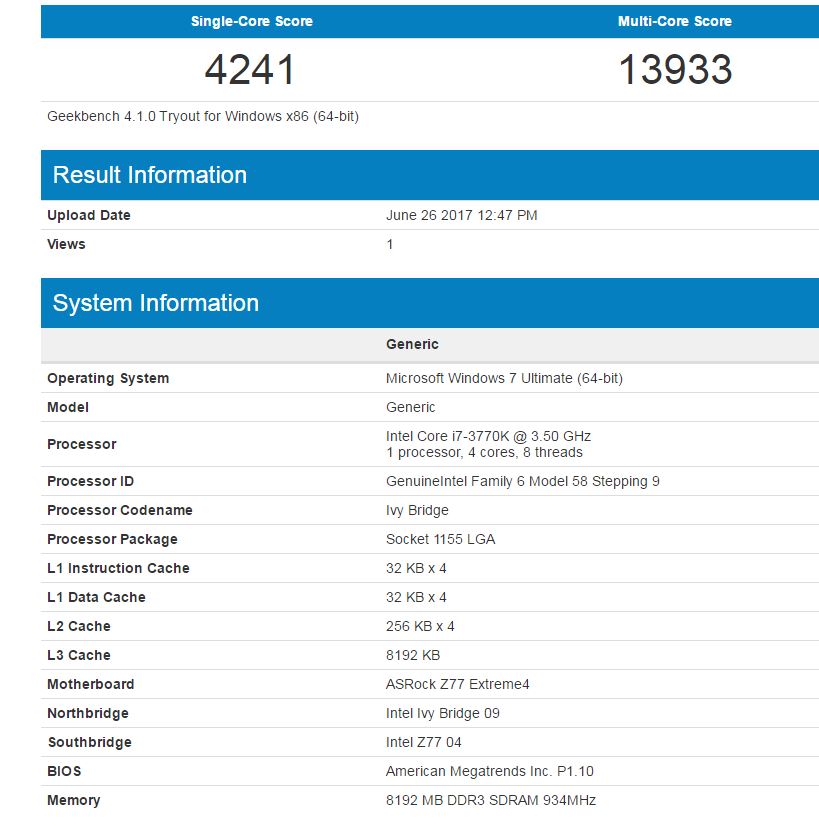This screenshot has height=831, width=819.
Task: Select the L1 Instruction Cache 32 KB x 4 value
Action: click(416, 568)
